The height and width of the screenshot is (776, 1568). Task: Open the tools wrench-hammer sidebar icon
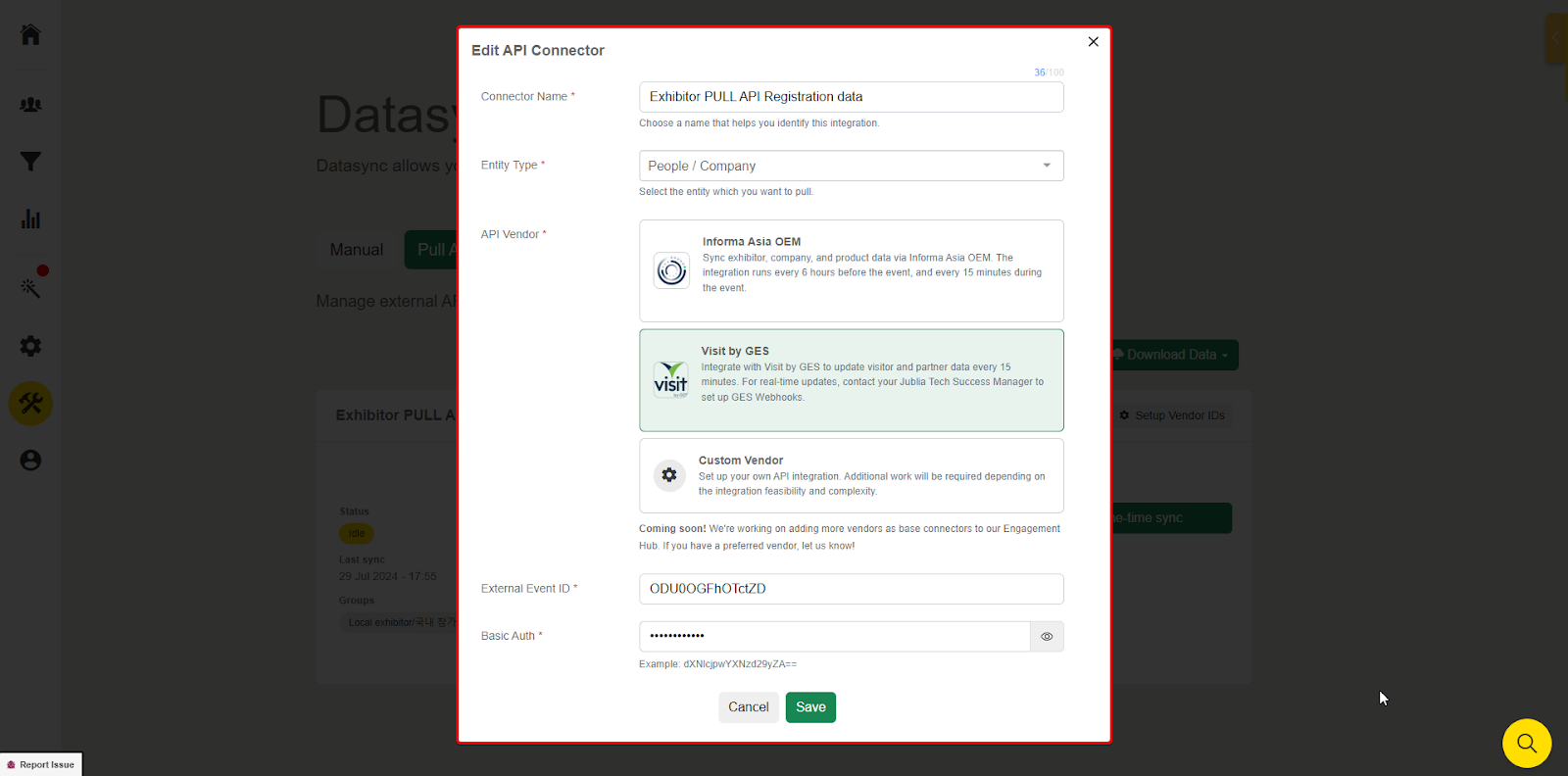30,404
